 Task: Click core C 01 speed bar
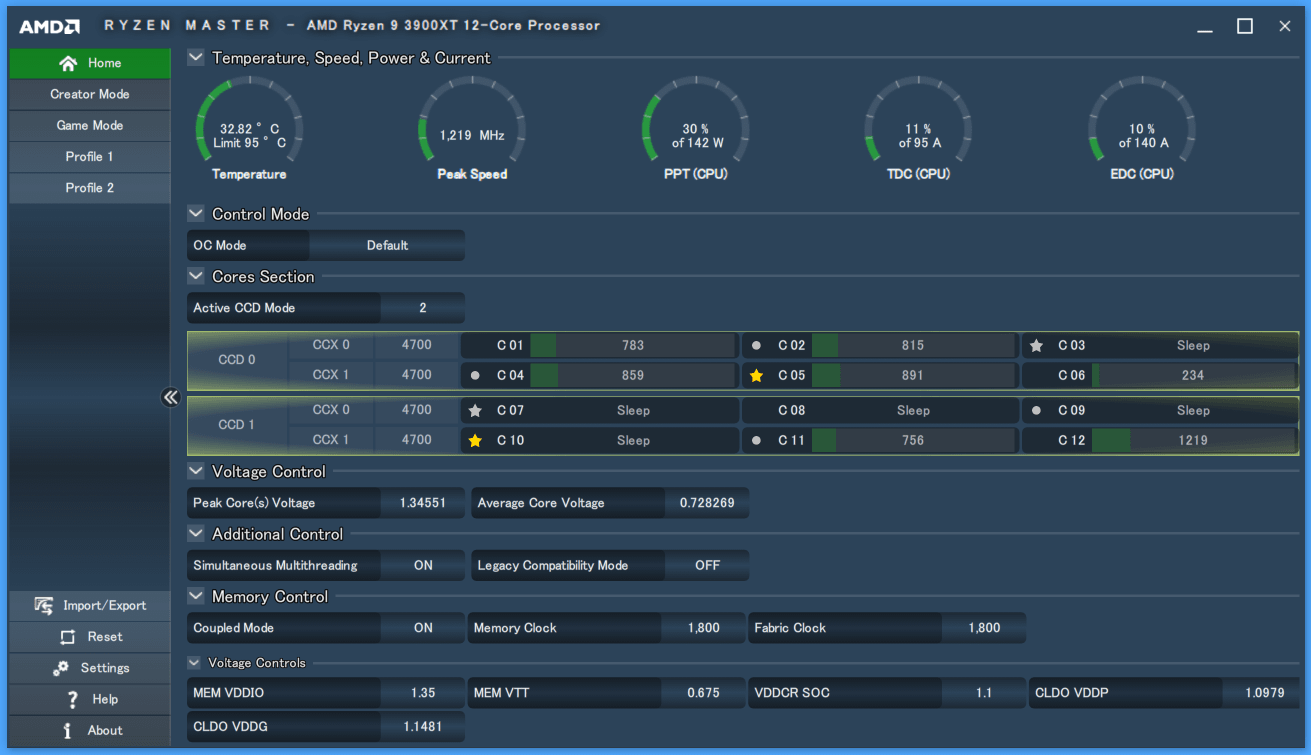click(x=633, y=345)
